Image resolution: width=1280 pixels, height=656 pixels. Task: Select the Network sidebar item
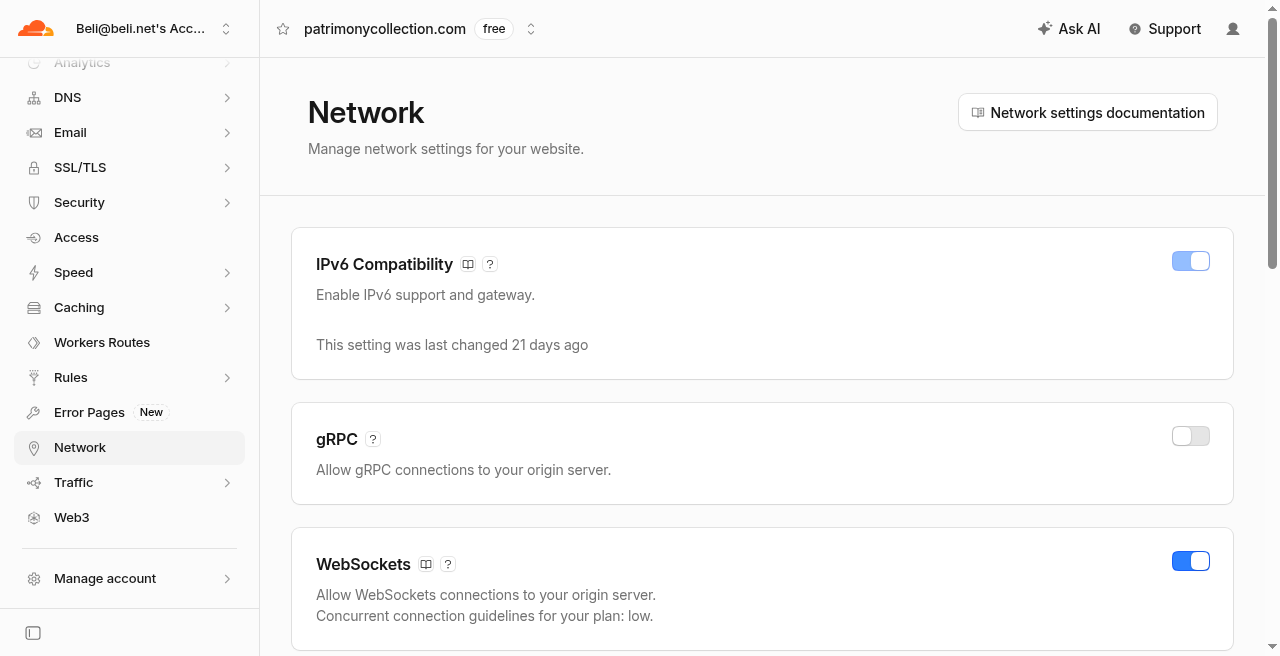[x=129, y=448]
